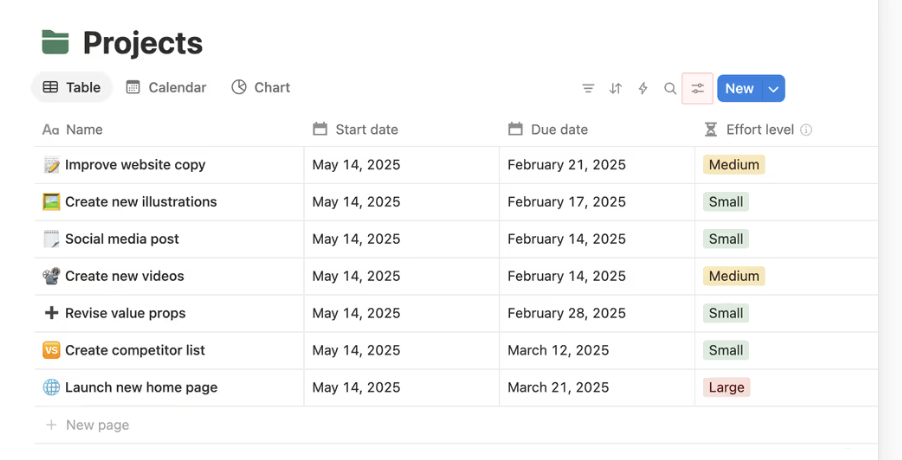Click the search magnifier icon
This screenshot has height=460, width=902.
click(x=670, y=88)
